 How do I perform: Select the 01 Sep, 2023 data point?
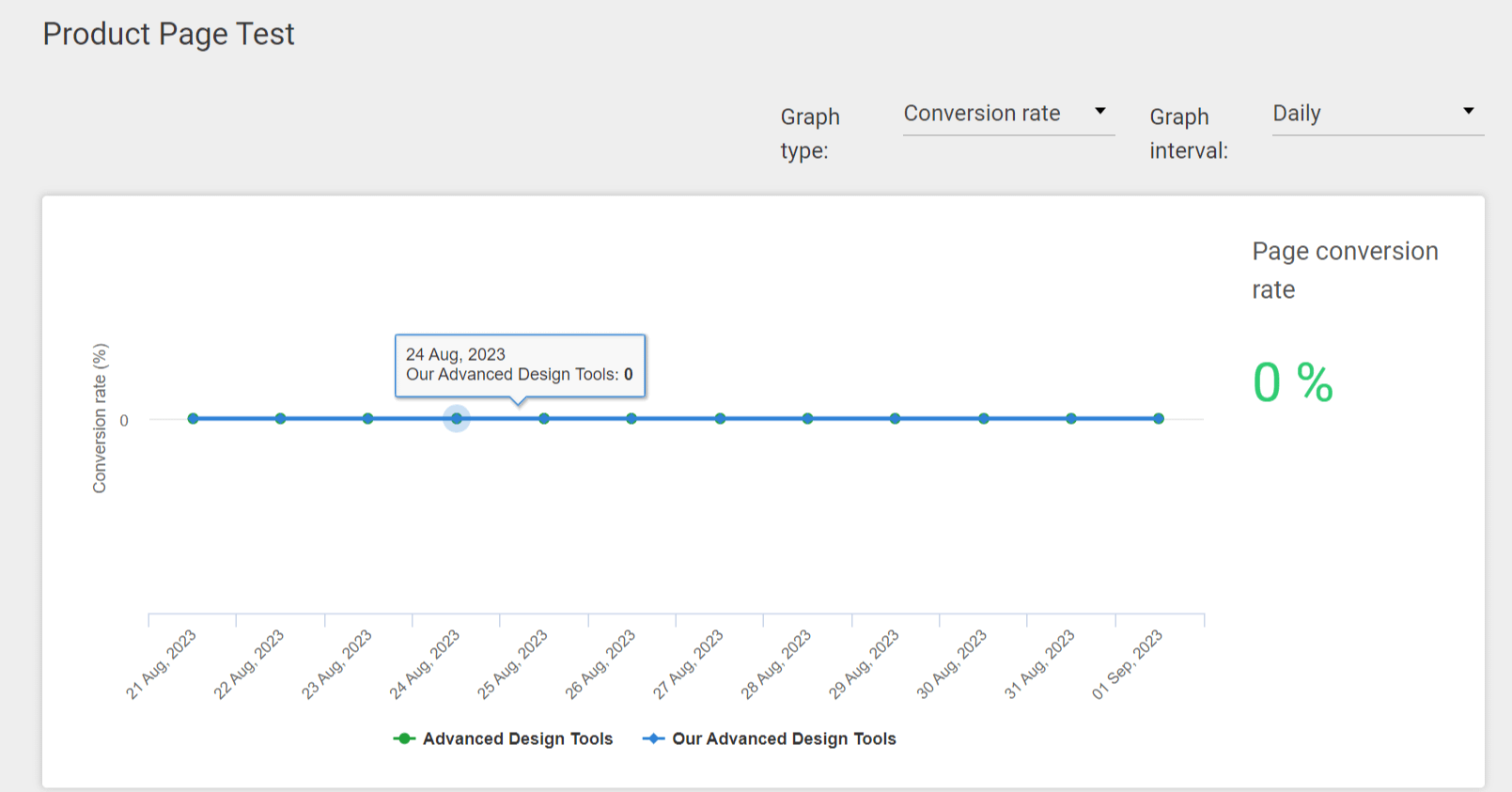[1159, 419]
